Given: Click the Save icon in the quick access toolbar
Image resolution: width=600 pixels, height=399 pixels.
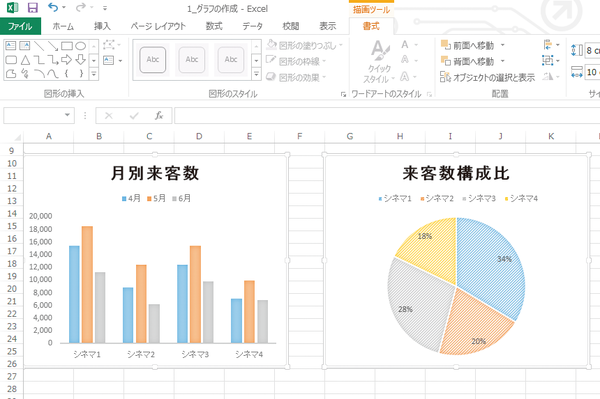Looking at the screenshot, I should coord(33,8).
